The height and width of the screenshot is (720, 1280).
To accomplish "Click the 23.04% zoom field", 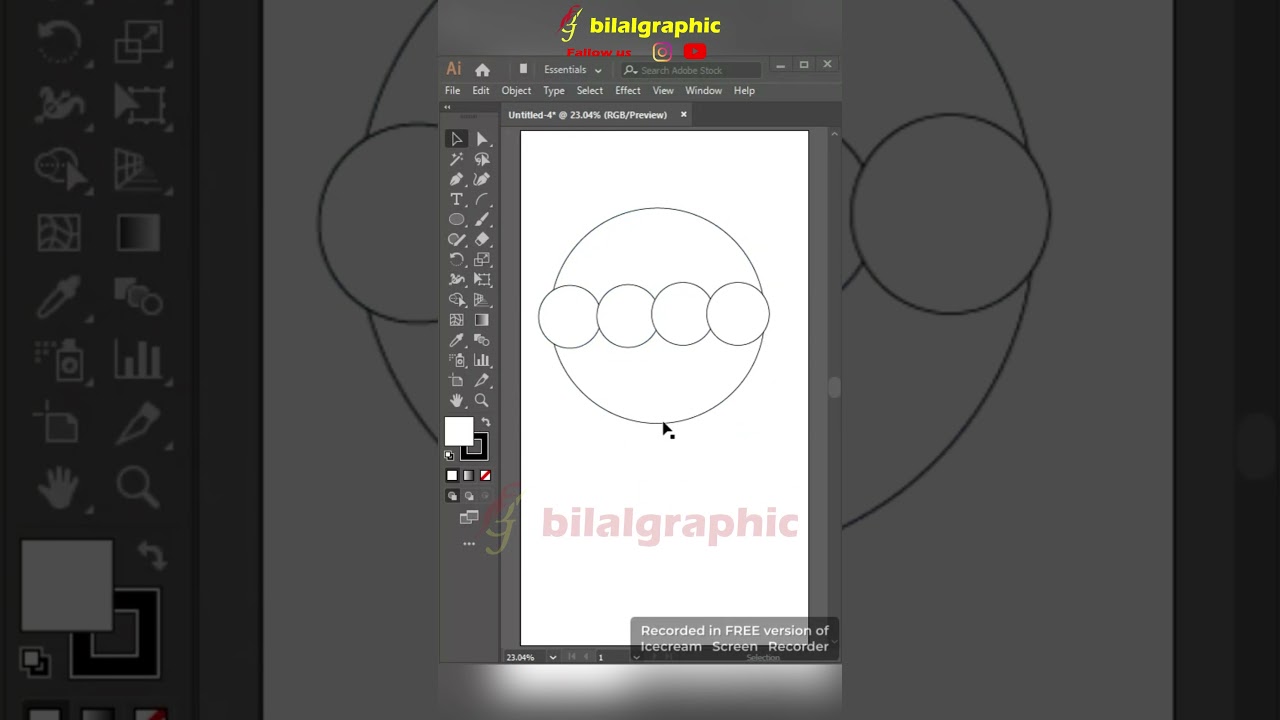I will tap(523, 657).
